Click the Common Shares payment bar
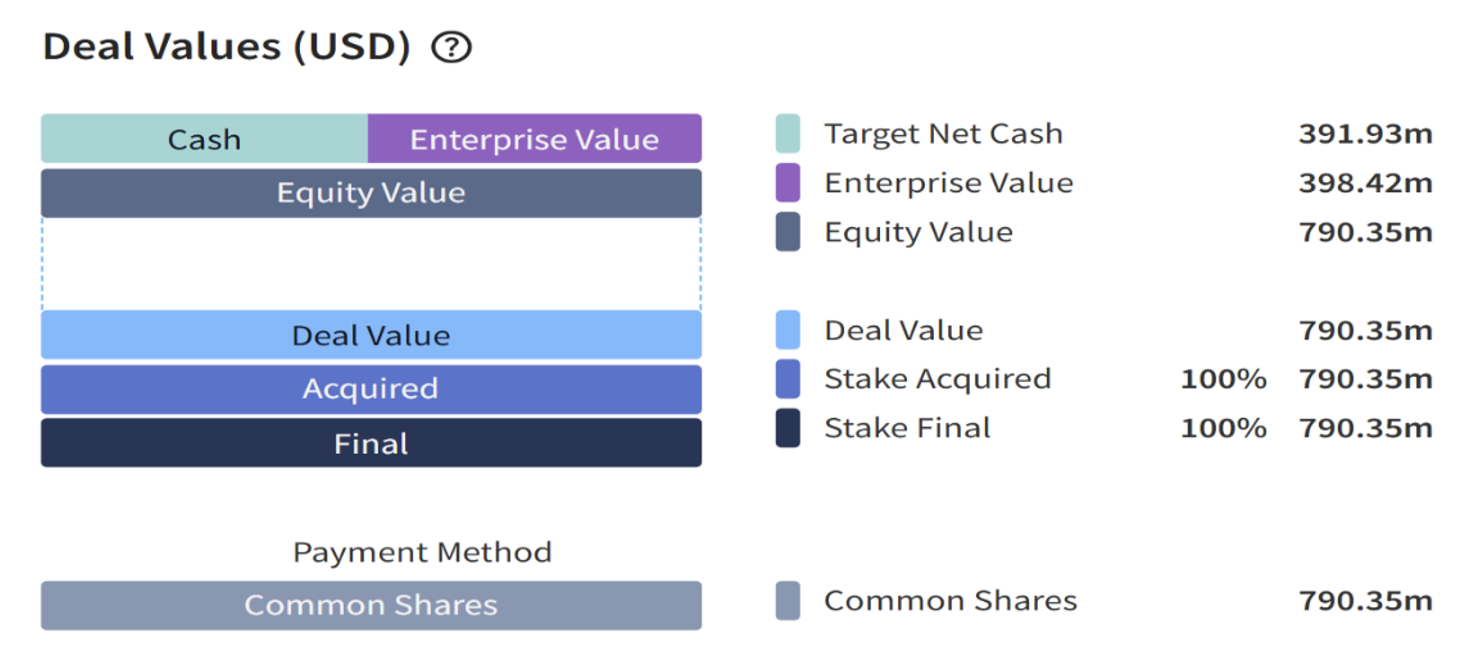Screen dimensions: 1472x656 371,605
